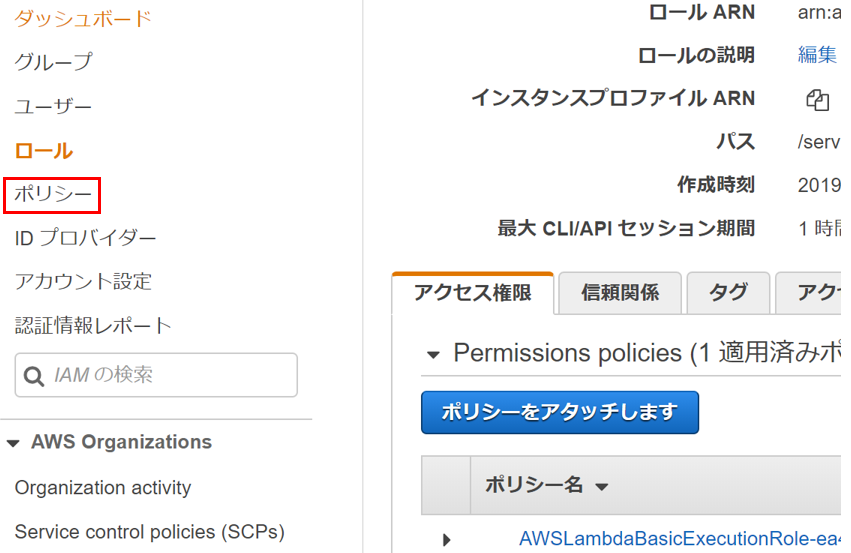The width and height of the screenshot is (851, 553).
Task: Focus the IAM の検索 field
Action: click(x=156, y=375)
